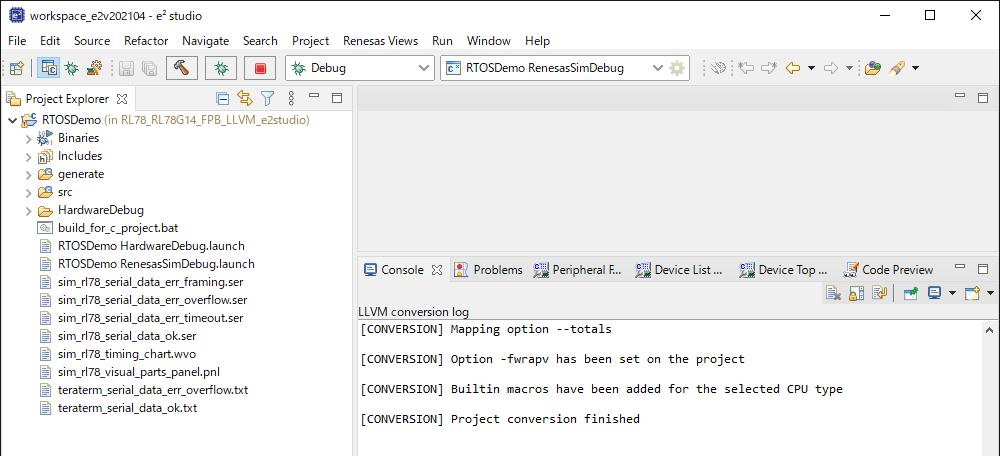Click Collapse All in Project Explorer

click(222, 98)
